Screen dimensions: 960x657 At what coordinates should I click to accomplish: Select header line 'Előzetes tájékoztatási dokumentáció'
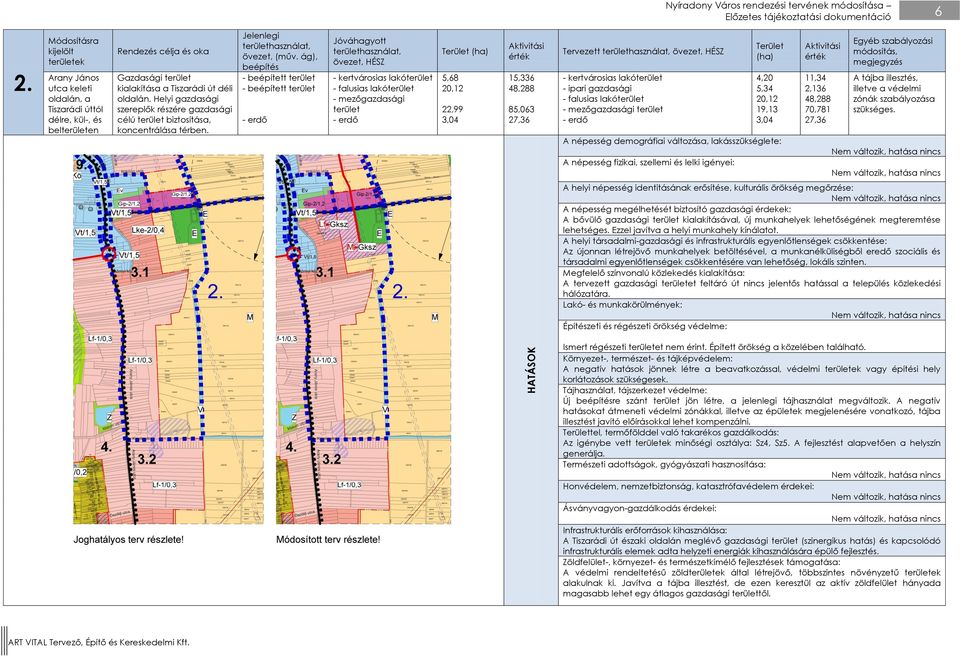pos(808,17)
